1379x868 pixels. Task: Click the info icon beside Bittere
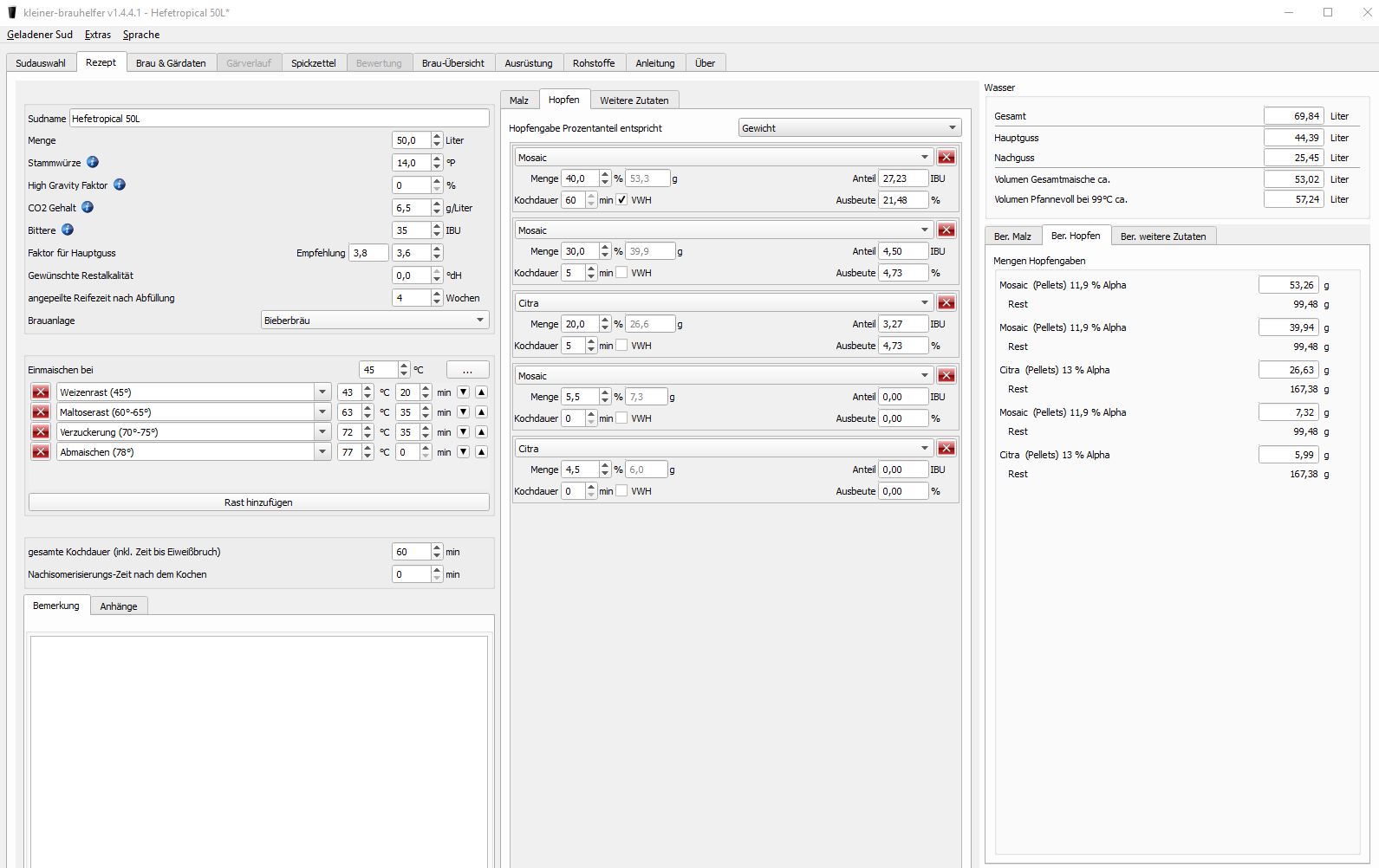pos(68,230)
